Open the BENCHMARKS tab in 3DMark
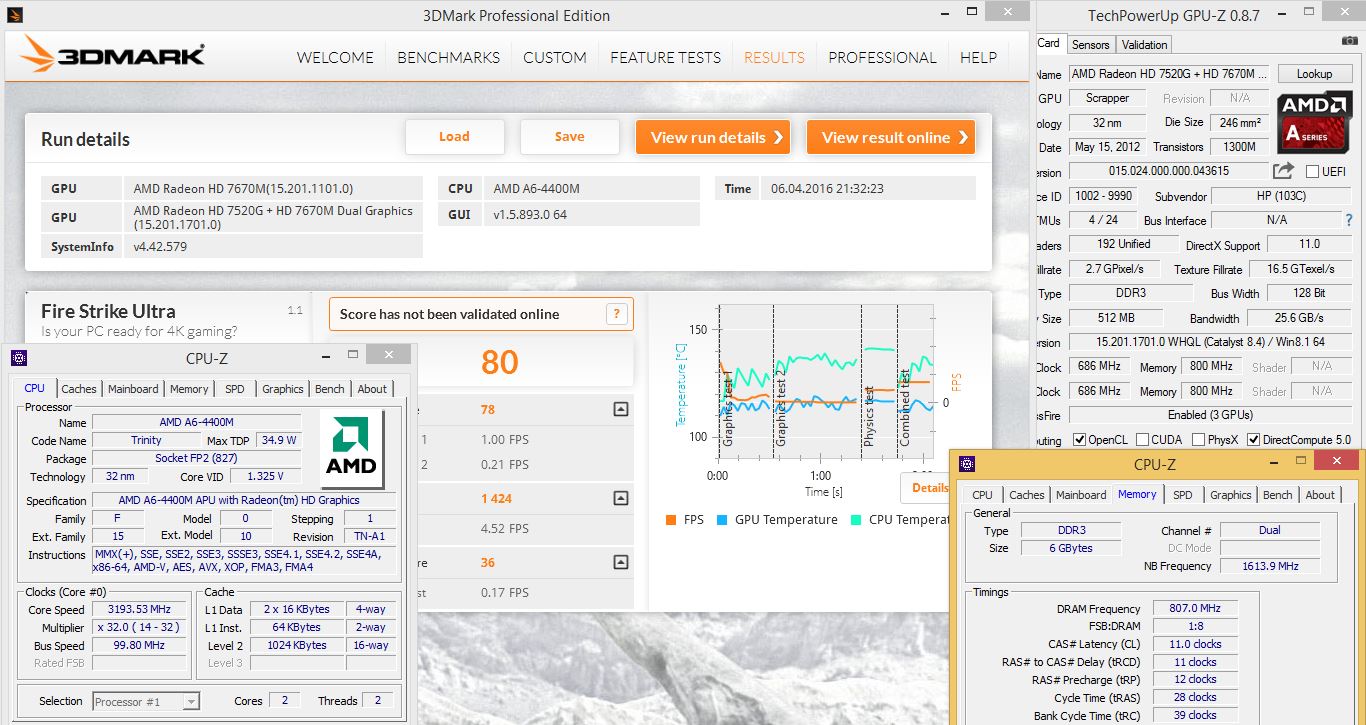Viewport: 1366px width, 725px height. pyautogui.click(x=449, y=57)
